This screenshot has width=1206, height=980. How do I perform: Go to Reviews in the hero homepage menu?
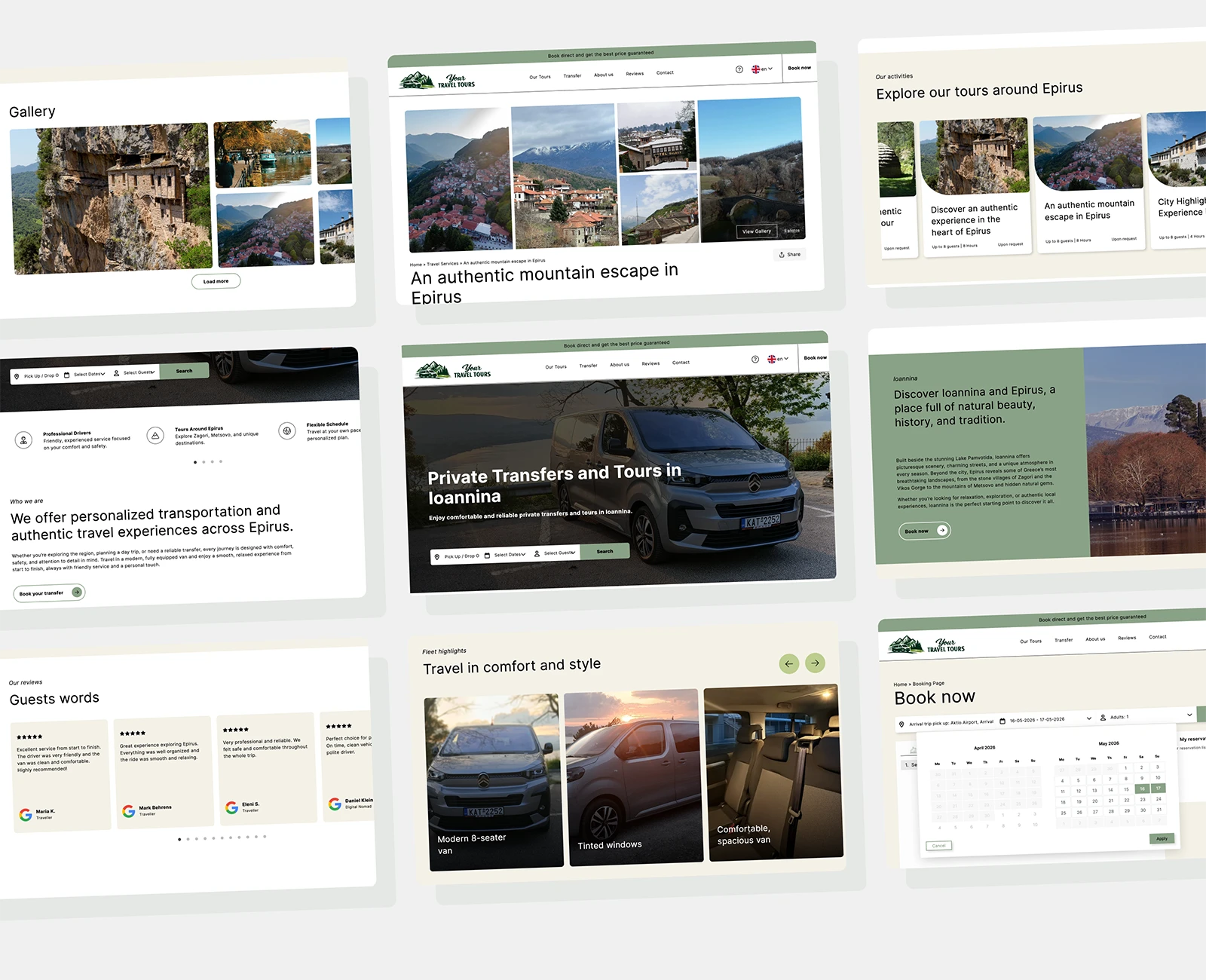coord(650,363)
